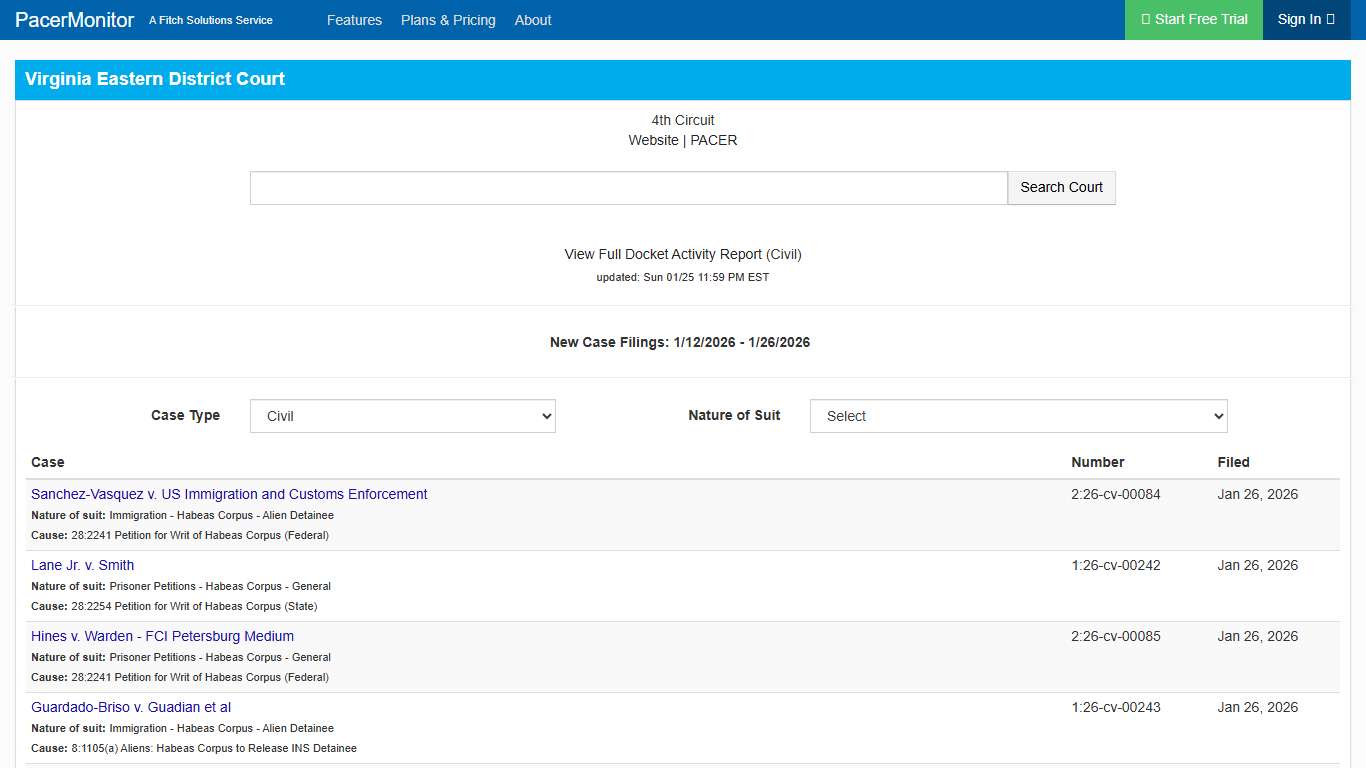Open the Guardado-Briso v. Guadian case
This screenshot has height=768, width=1366.
tap(130, 707)
